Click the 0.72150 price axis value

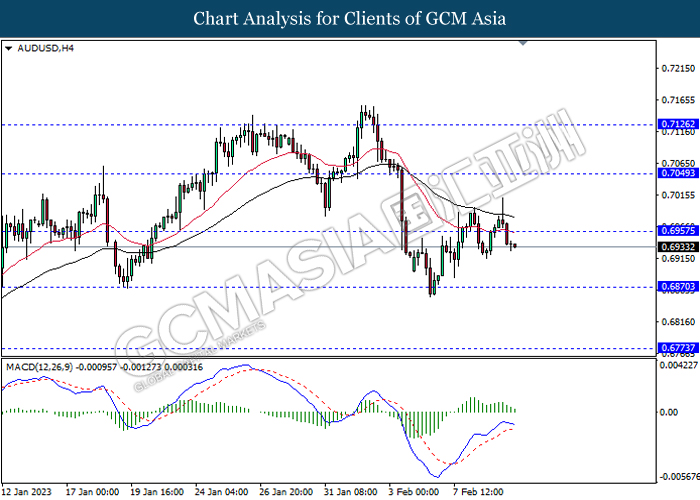(x=678, y=68)
